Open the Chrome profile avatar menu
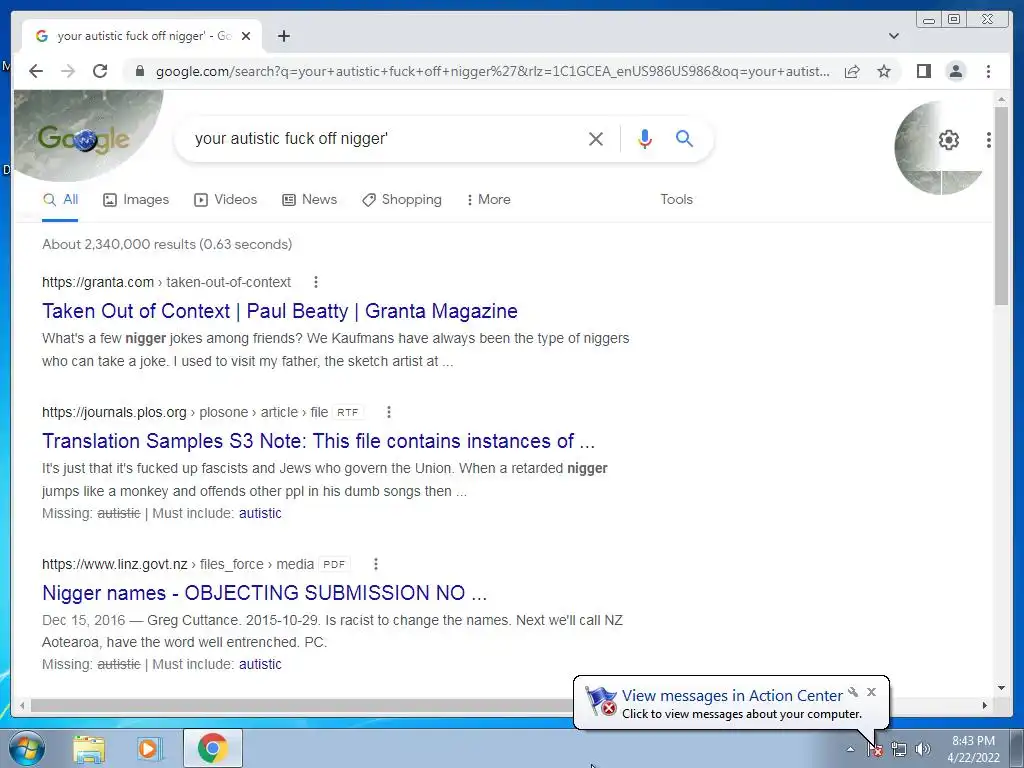This screenshot has width=1024, height=768. pos(955,71)
